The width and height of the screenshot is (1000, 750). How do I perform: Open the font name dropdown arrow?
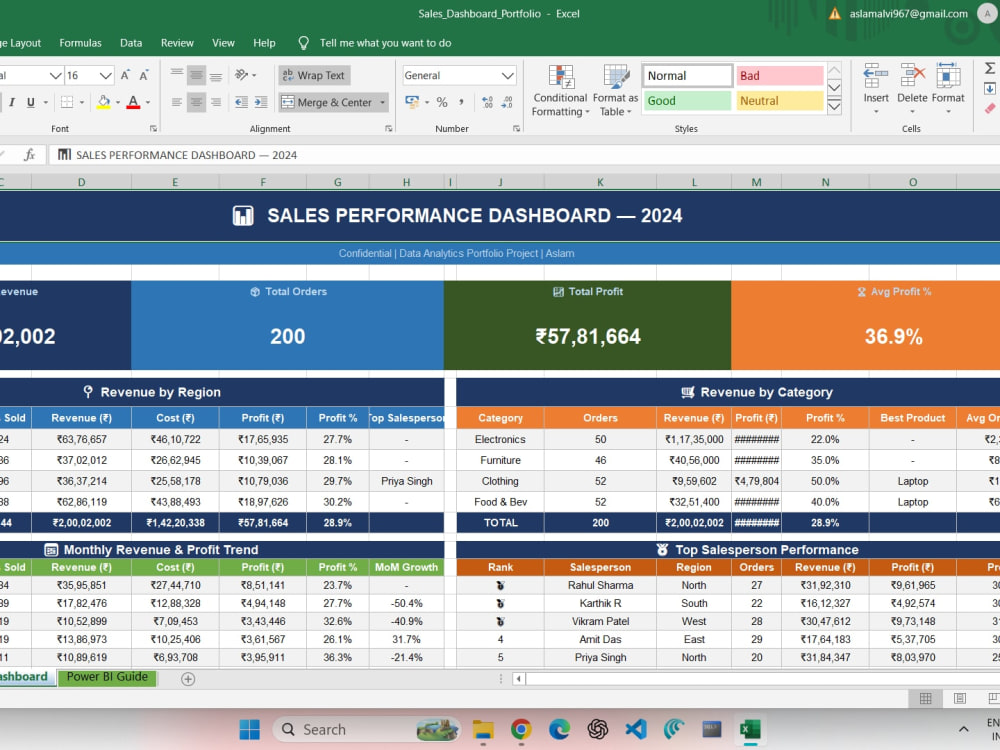click(x=55, y=75)
